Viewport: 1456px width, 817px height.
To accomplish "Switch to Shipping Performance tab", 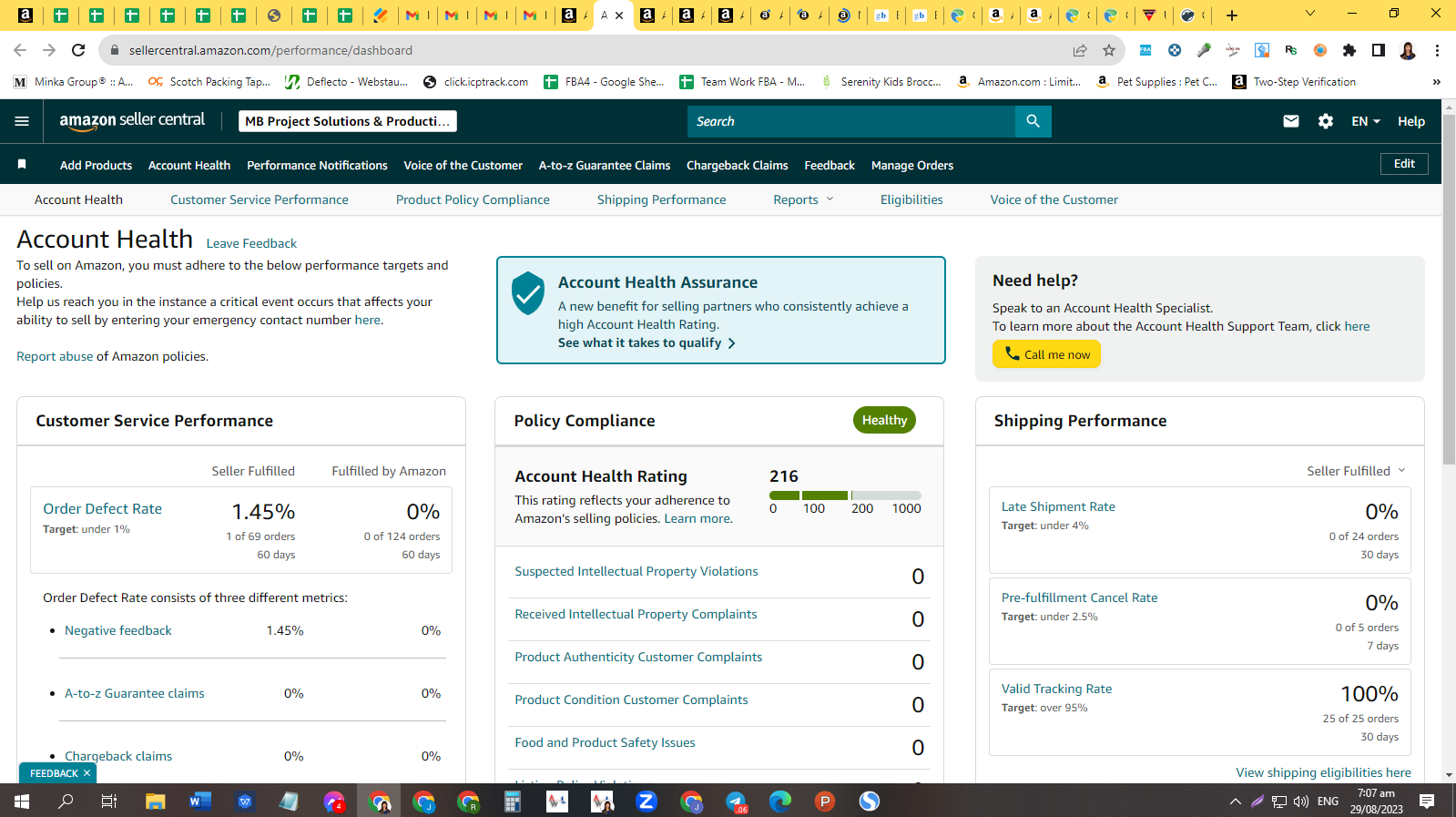I will pyautogui.click(x=662, y=199).
